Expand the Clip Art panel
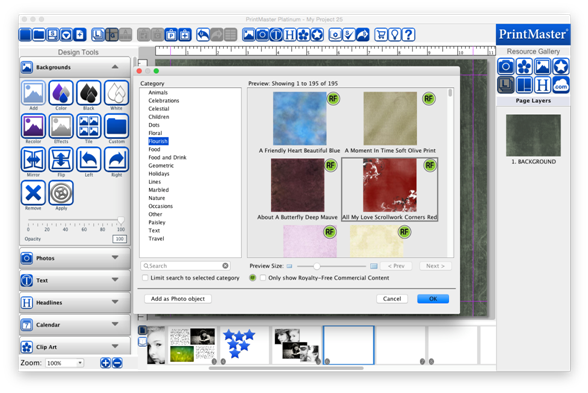 (x=115, y=346)
